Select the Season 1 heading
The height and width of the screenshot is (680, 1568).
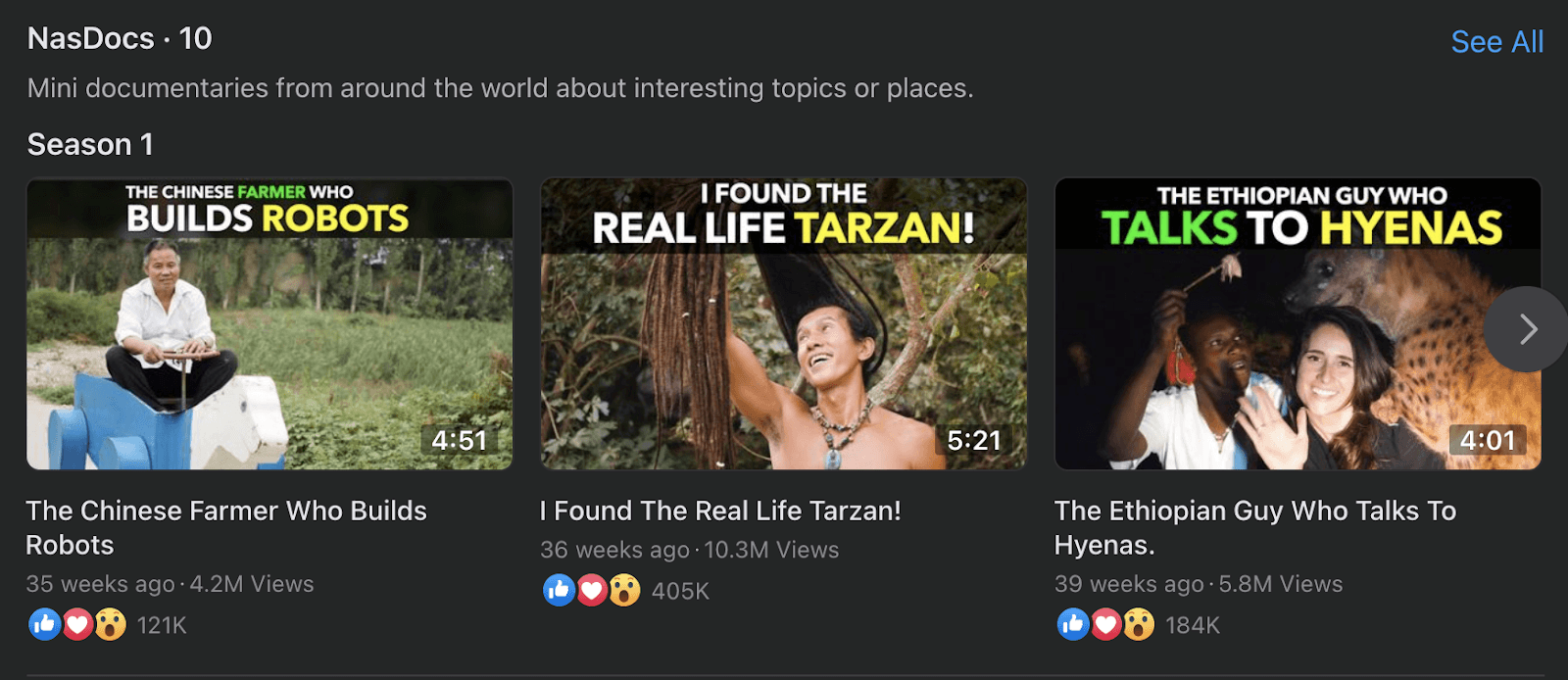coord(90,144)
